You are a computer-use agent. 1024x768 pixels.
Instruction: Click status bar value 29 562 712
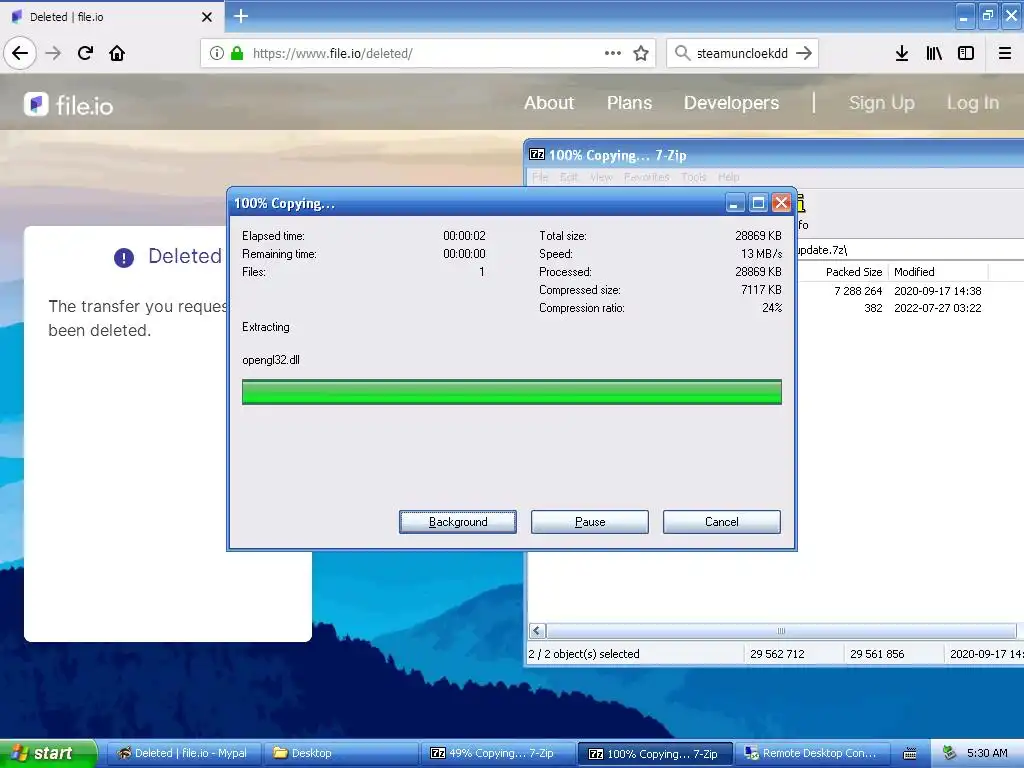[x=777, y=654]
